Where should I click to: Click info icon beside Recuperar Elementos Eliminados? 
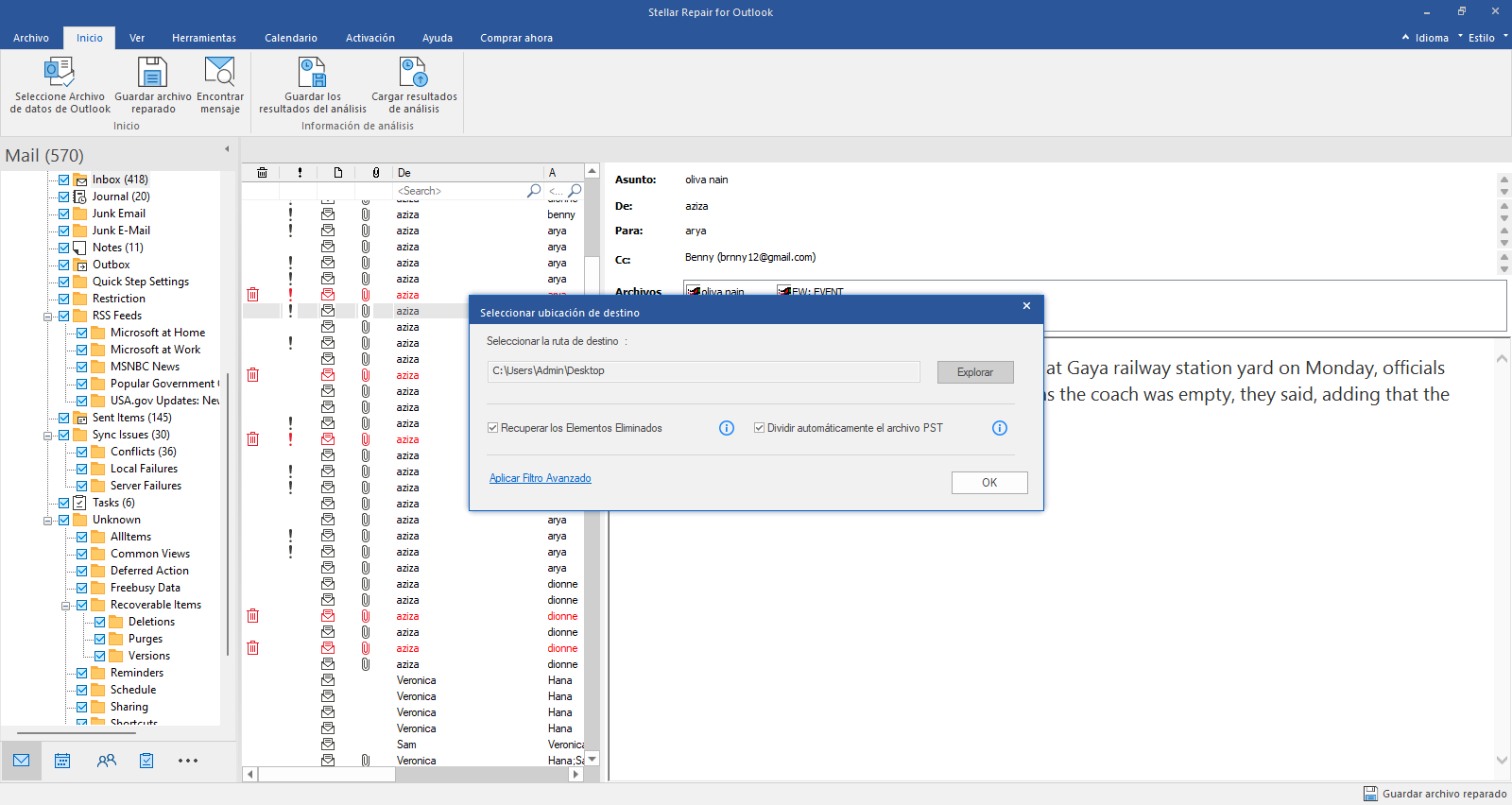coord(727,428)
